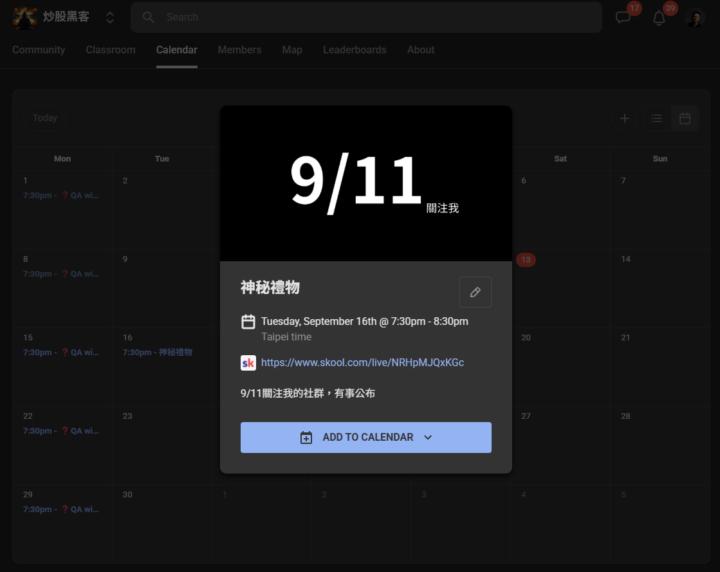Open the Community tab
Image resolution: width=720 pixels, height=572 pixels.
pos(39,50)
